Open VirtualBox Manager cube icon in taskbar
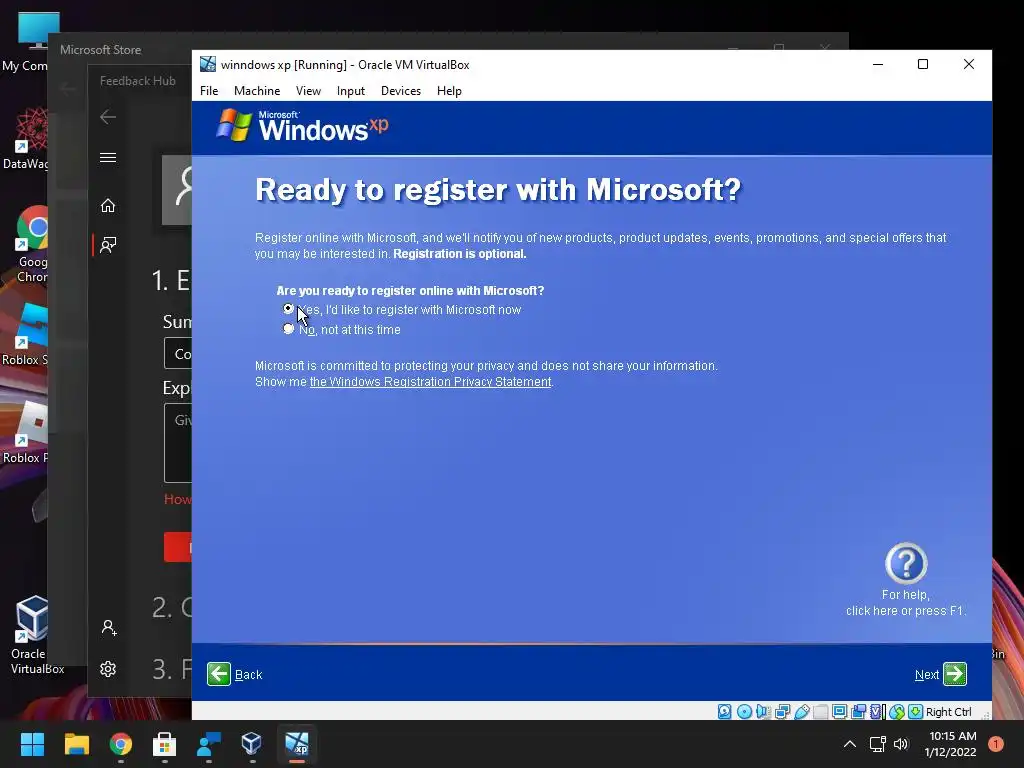 click(x=252, y=744)
